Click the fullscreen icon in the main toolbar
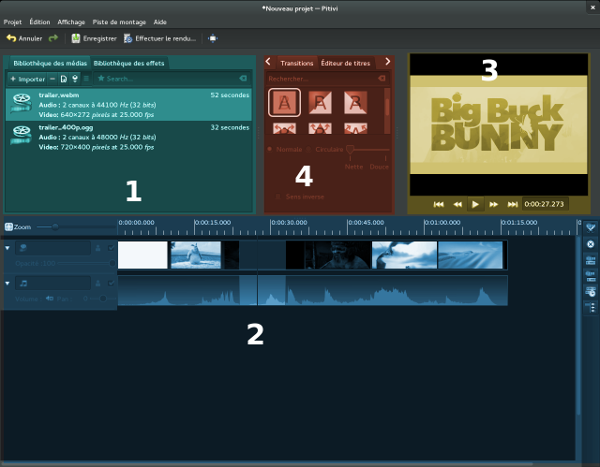 [212, 39]
